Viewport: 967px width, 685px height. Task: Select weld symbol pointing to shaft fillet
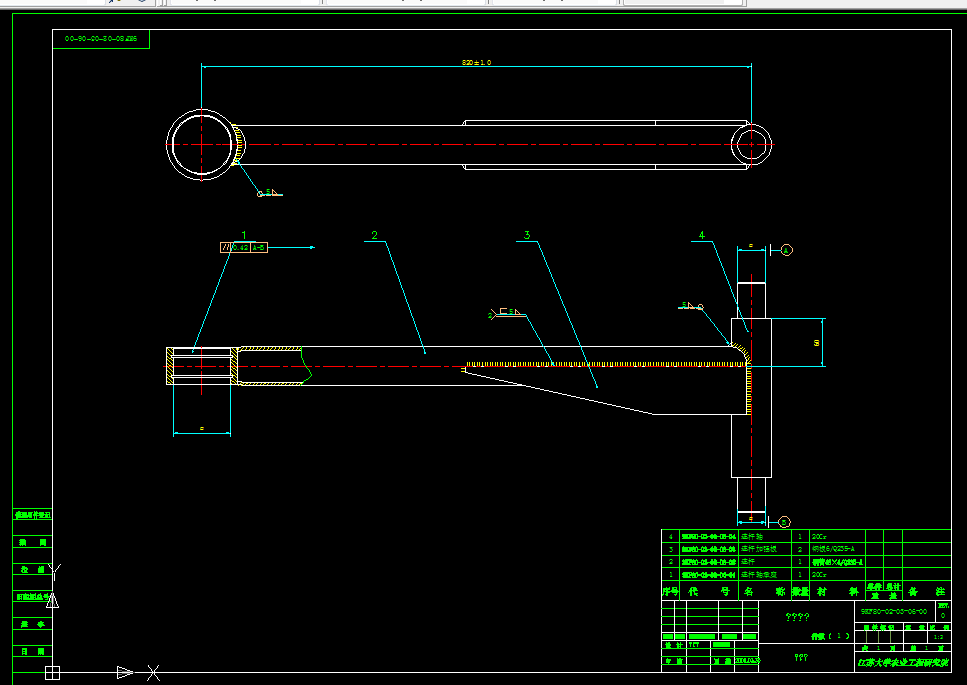(691, 306)
